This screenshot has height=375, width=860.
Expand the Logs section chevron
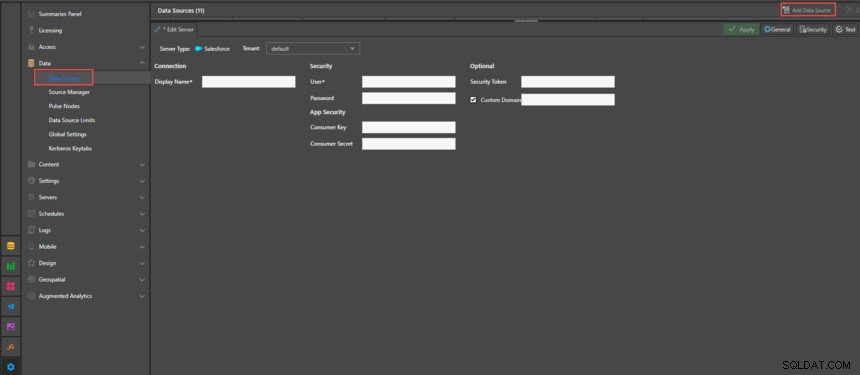(x=142, y=230)
